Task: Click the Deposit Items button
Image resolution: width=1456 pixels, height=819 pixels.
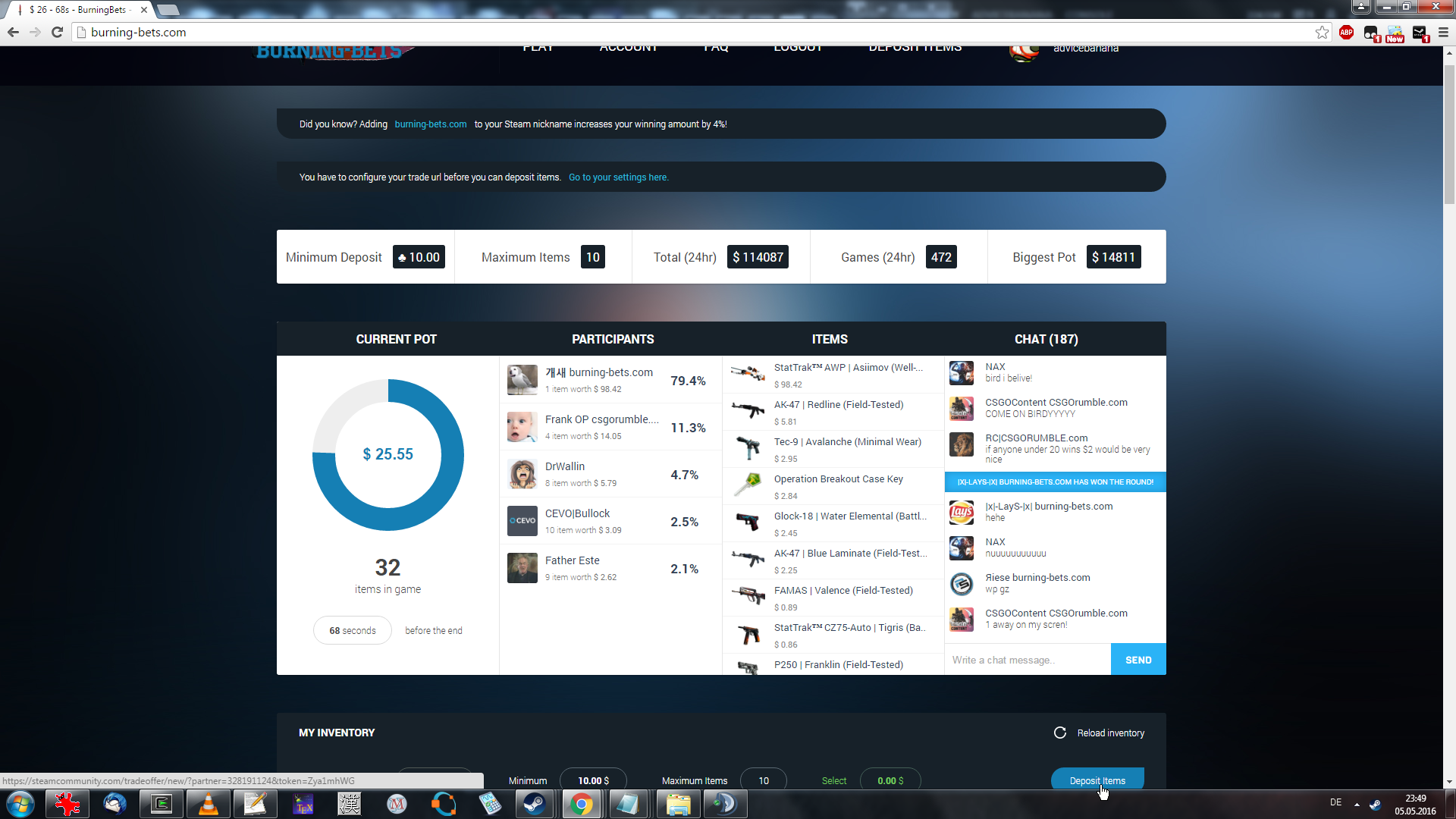Action: pos(1097,780)
